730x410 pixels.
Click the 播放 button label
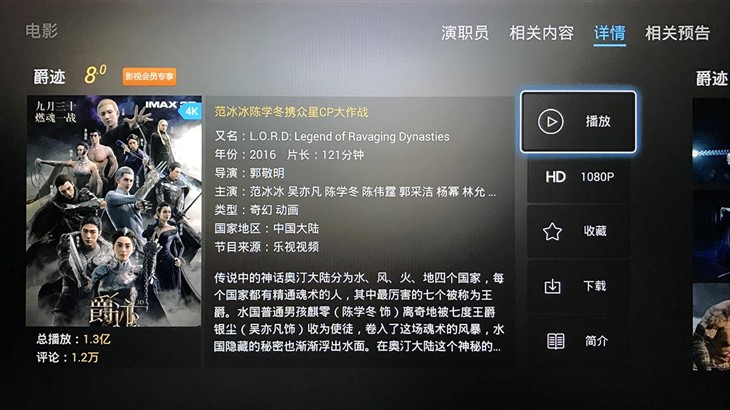pos(598,121)
